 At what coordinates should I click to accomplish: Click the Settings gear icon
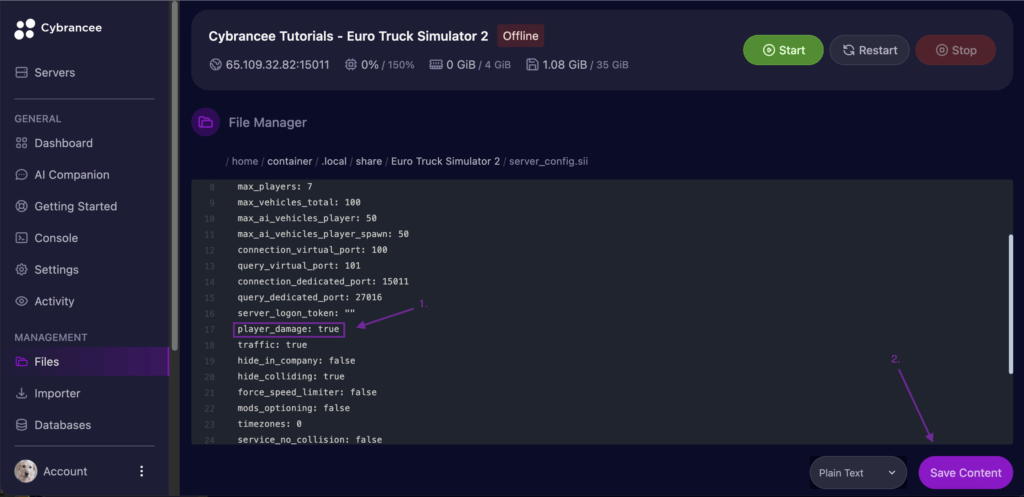tap(22, 270)
